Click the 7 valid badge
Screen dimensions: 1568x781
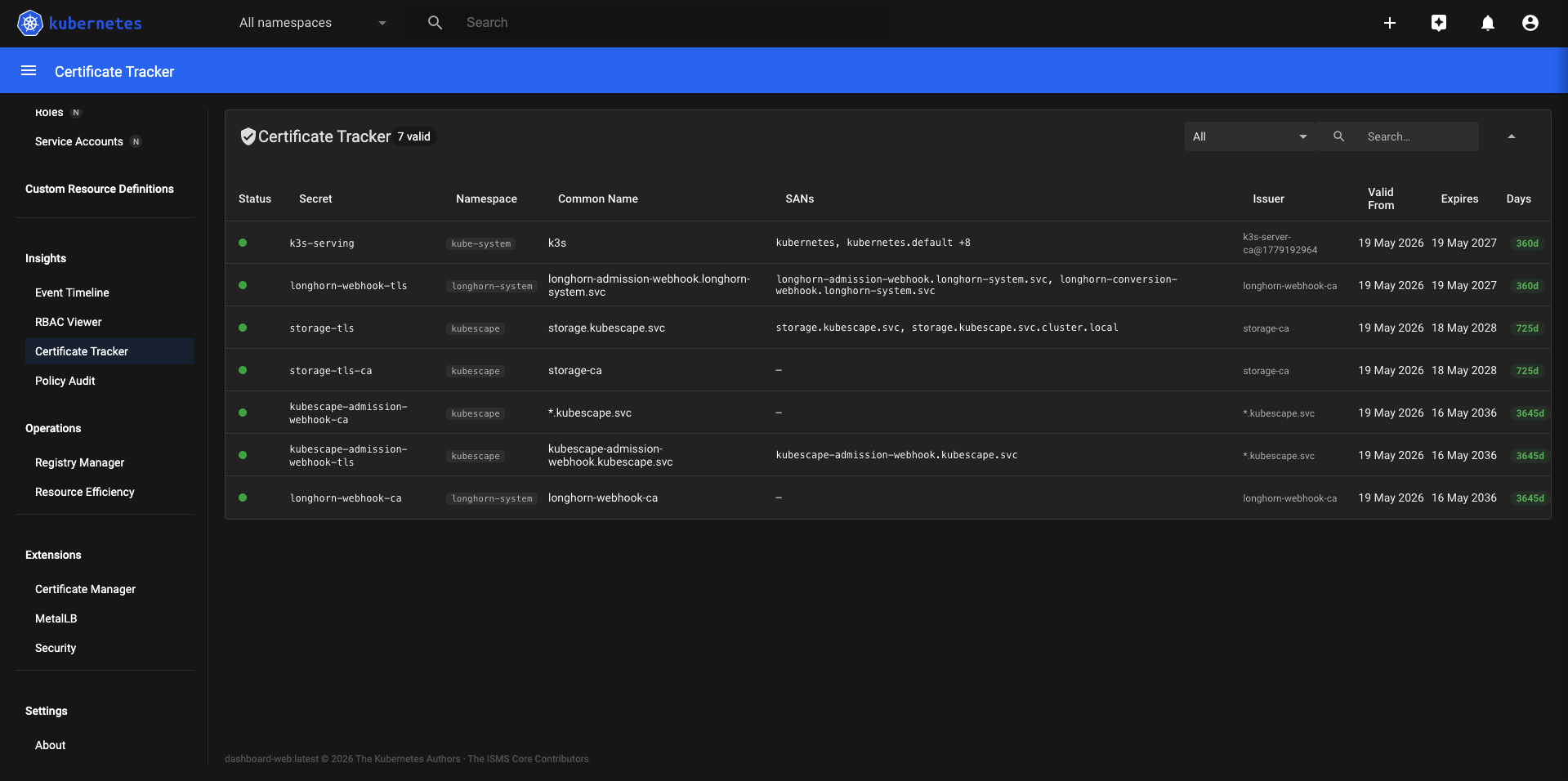coord(414,136)
